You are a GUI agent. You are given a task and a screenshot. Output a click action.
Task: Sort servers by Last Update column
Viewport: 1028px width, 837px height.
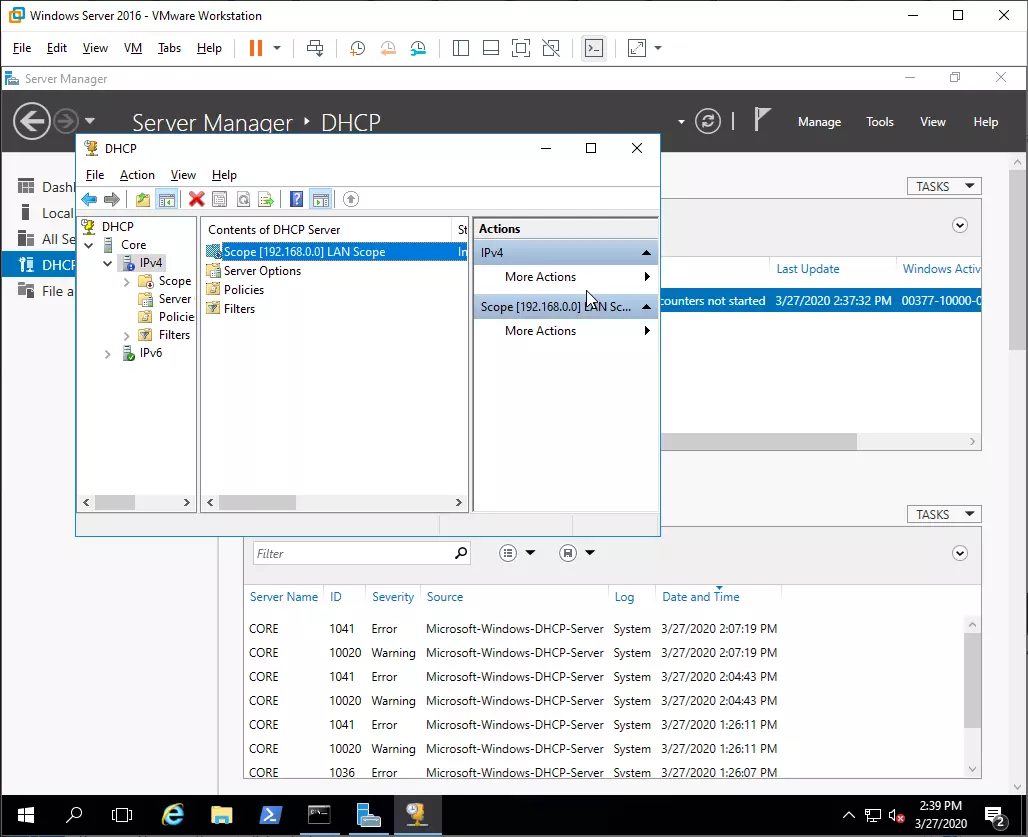808,269
